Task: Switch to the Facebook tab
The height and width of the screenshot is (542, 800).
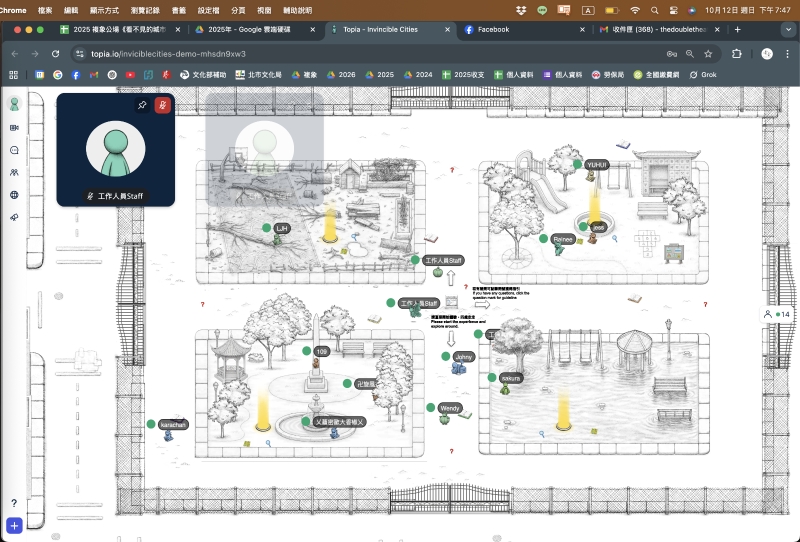Action: coord(493,30)
